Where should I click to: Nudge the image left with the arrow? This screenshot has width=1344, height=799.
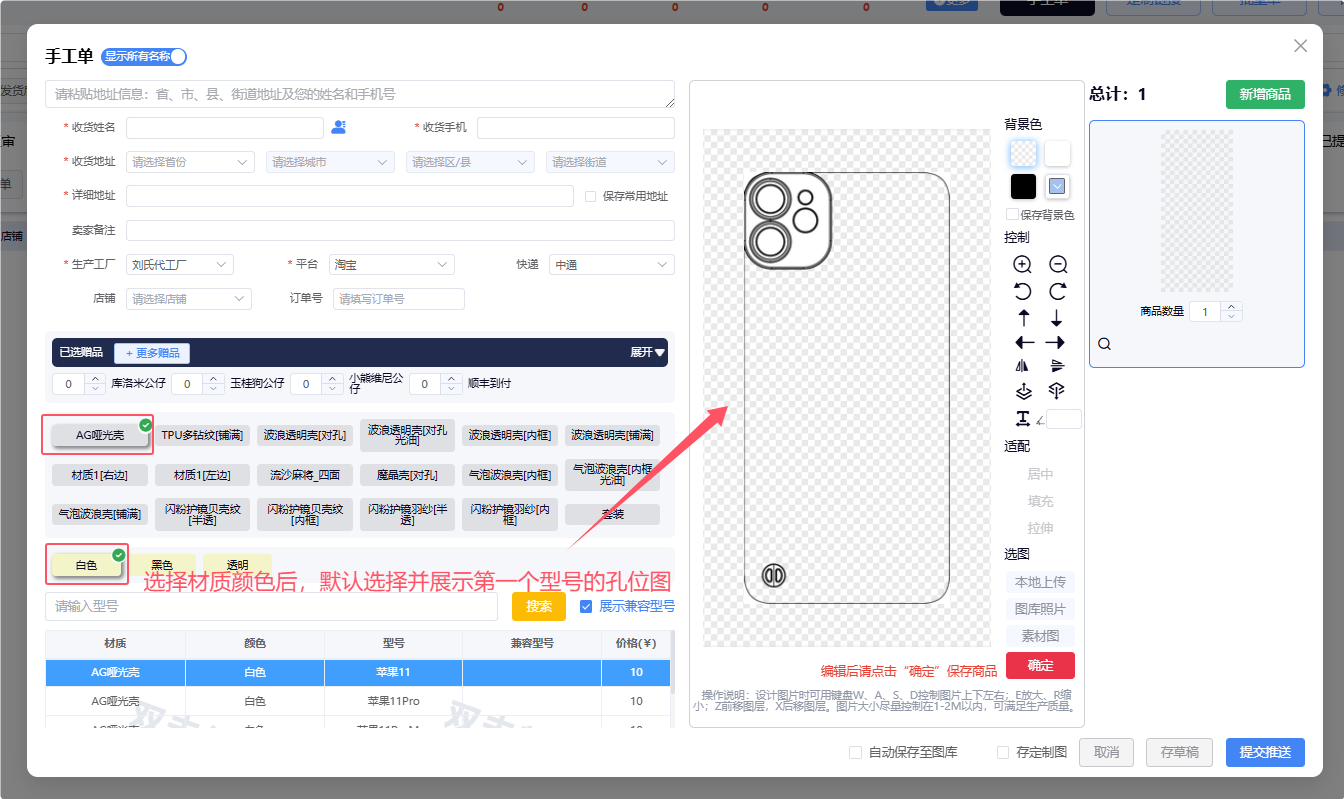[x=1024, y=343]
